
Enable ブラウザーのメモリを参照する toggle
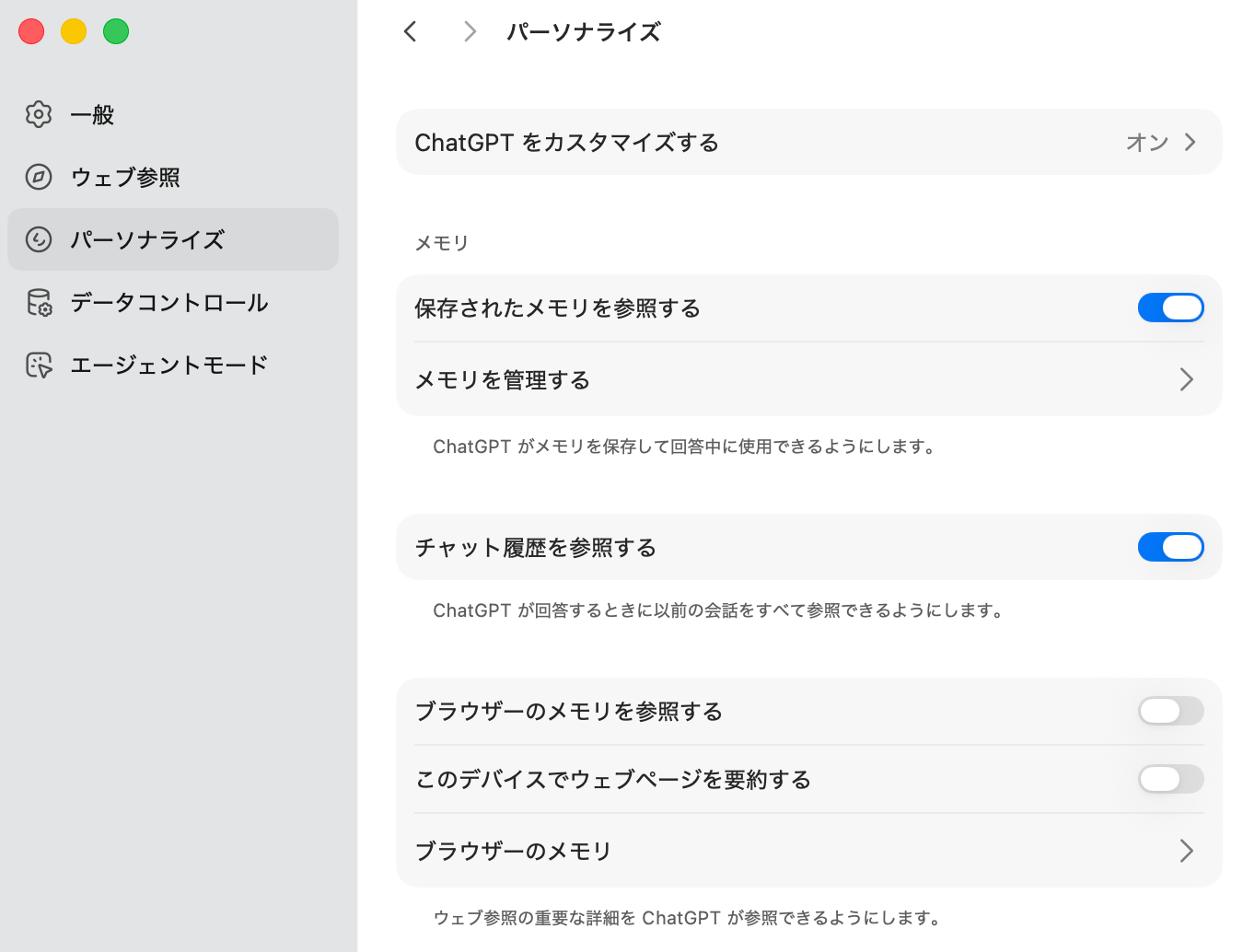[x=1170, y=711]
